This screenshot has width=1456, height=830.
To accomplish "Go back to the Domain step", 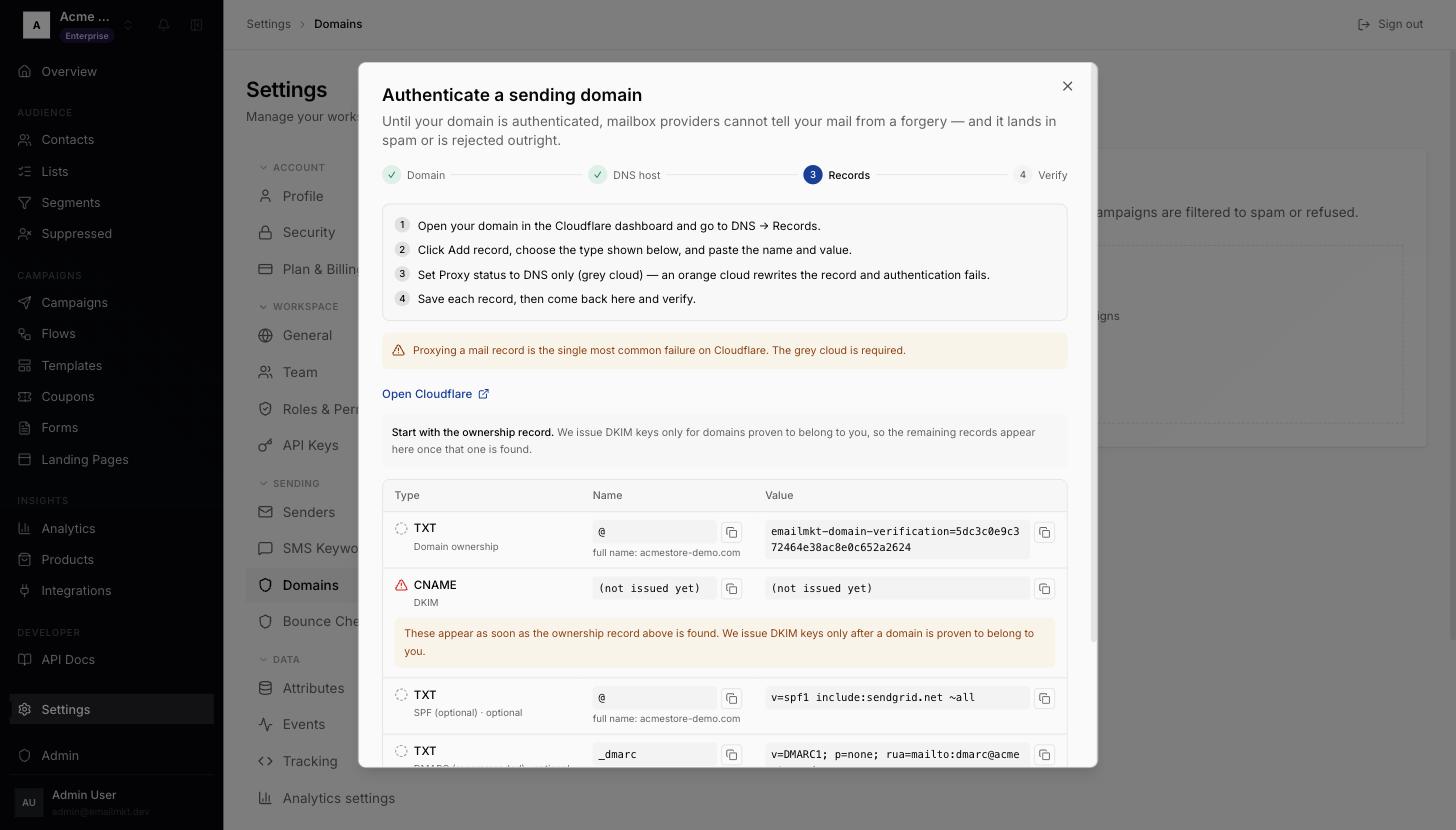I will (414, 175).
